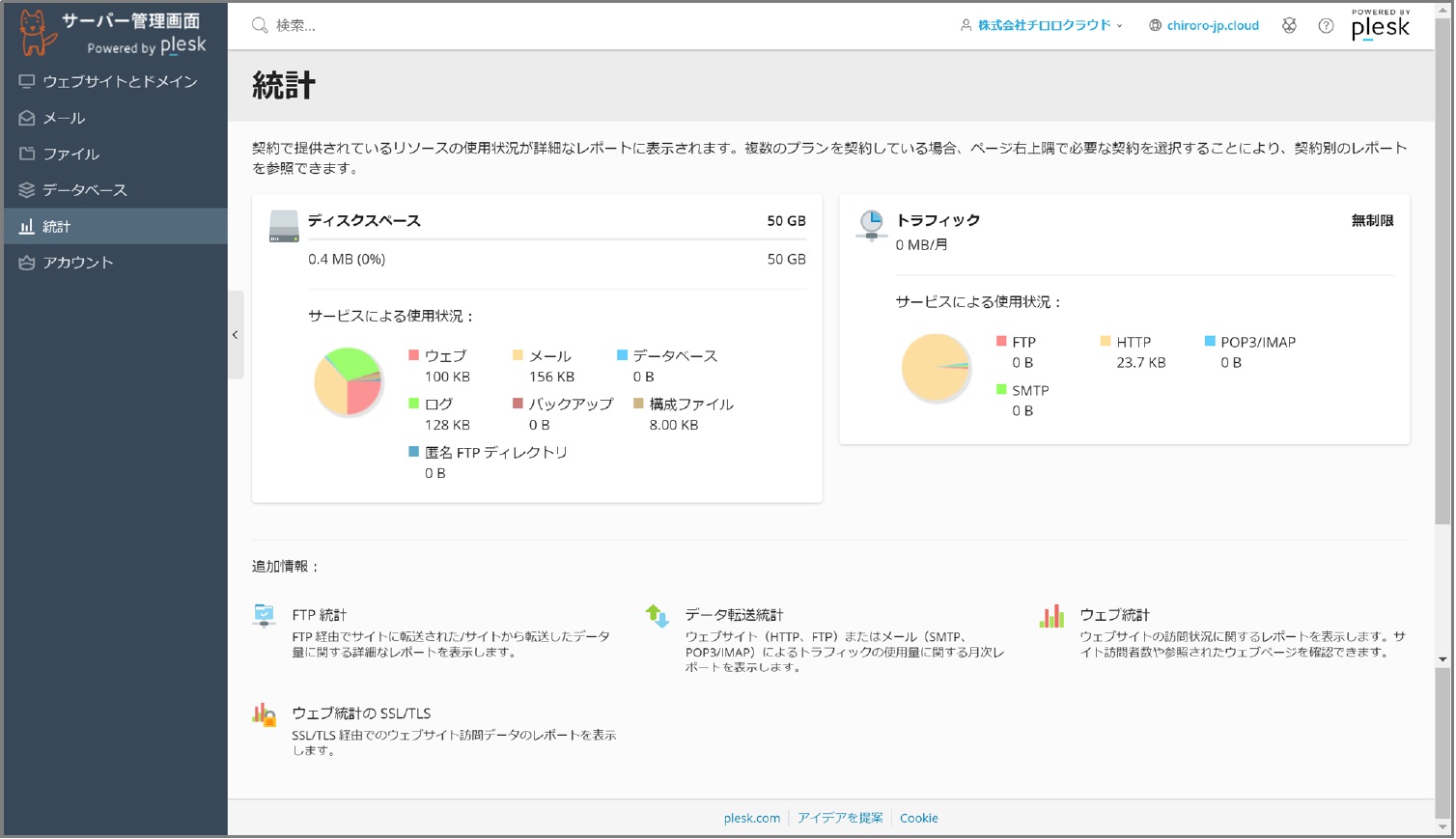Click the bar chart icon next to 統計

click(27, 226)
